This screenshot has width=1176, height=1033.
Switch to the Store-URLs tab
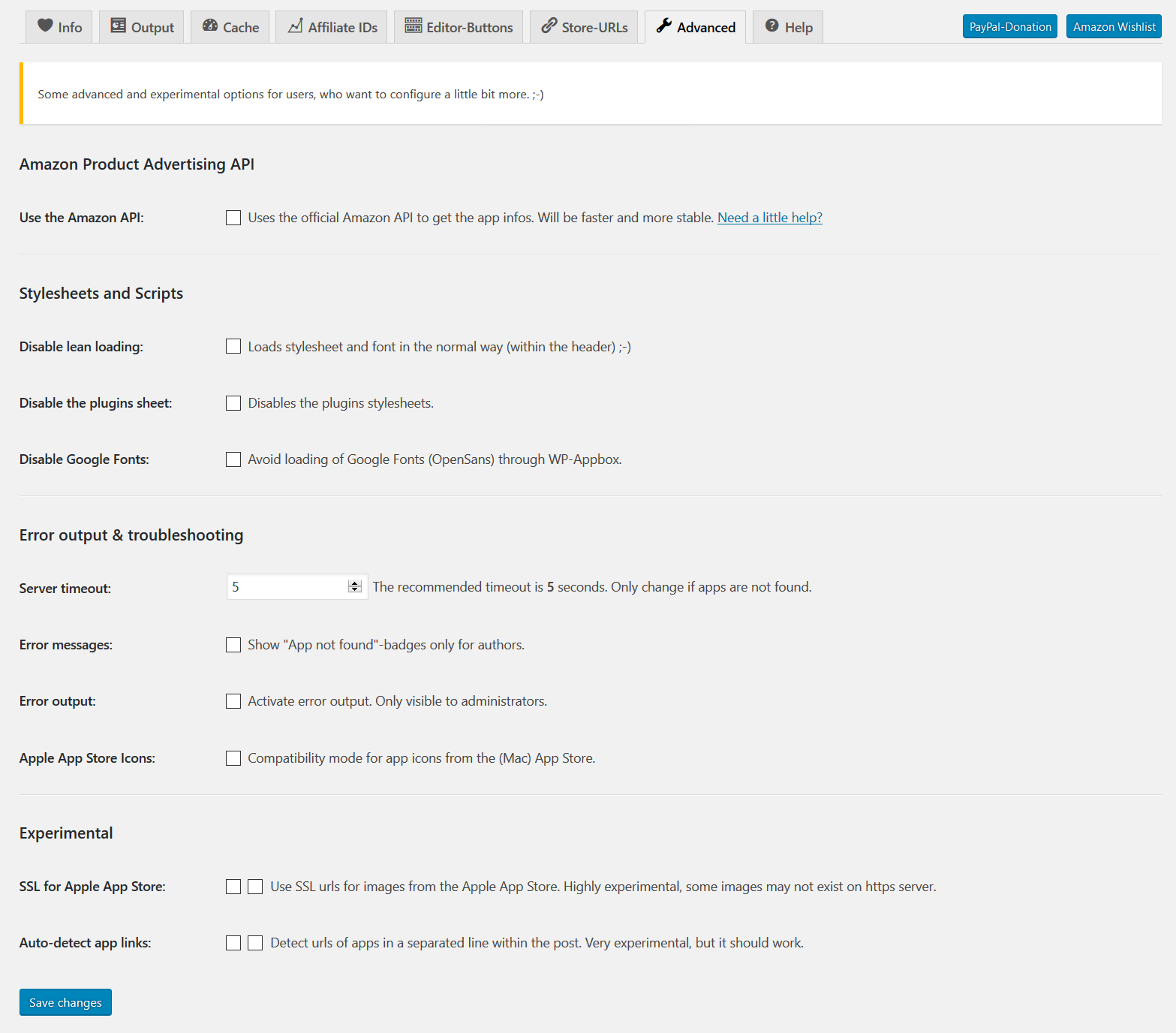(x=585, y=27)
